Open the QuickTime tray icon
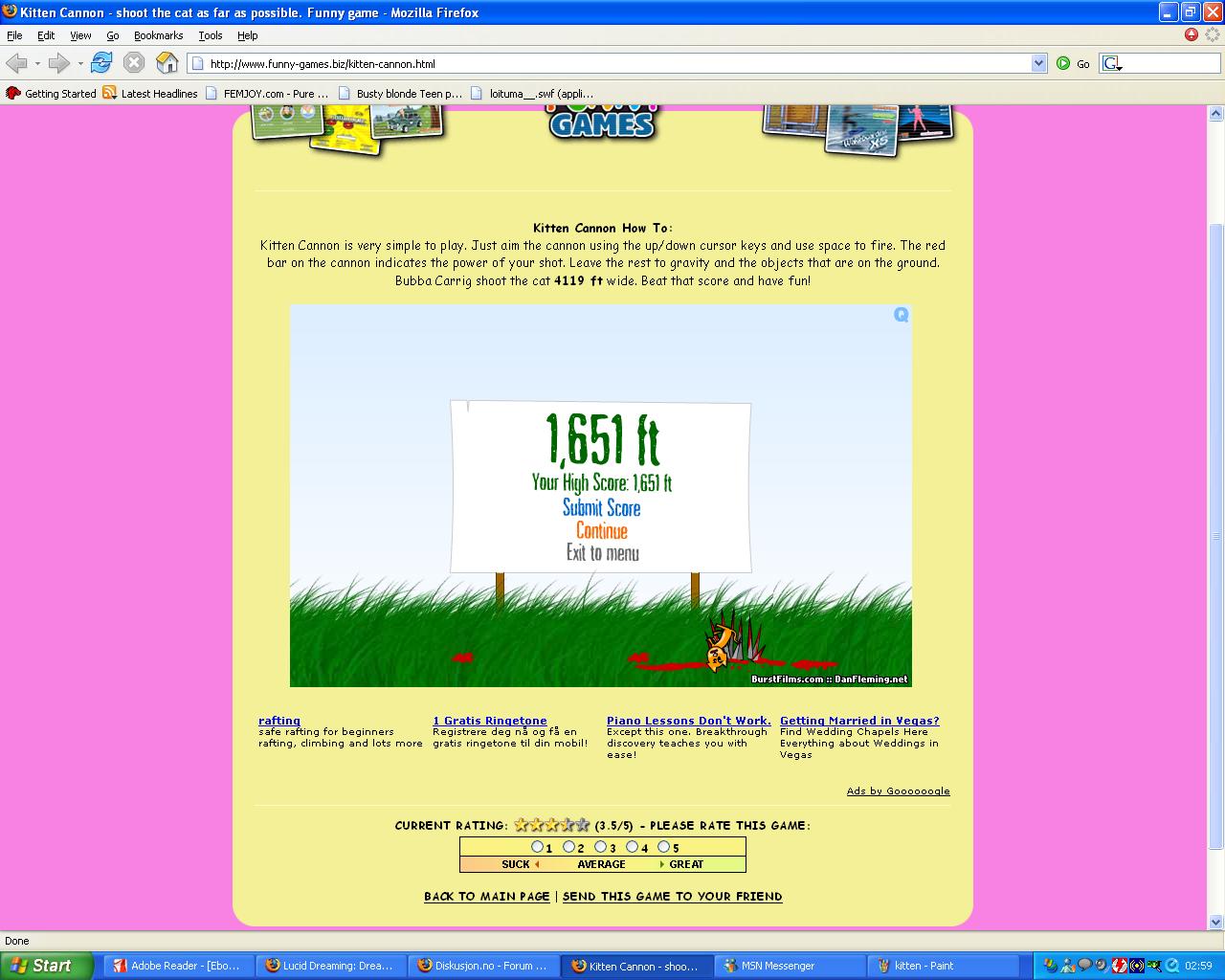 [1171, 965]
